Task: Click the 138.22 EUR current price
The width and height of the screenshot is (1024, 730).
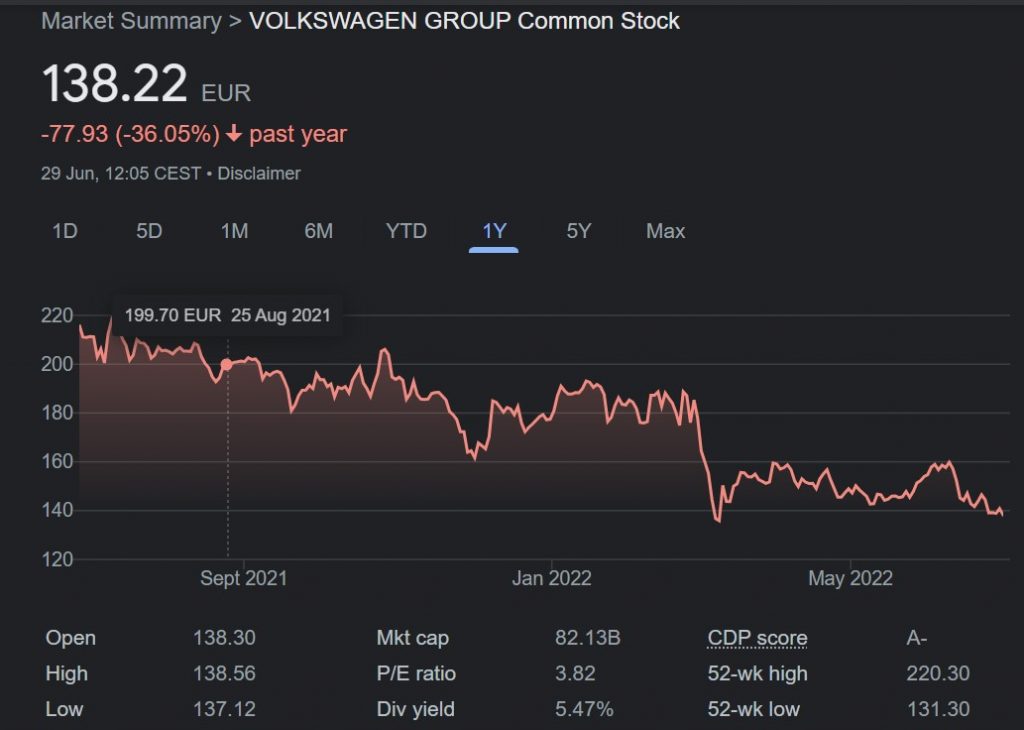Action: coord(115,84)
